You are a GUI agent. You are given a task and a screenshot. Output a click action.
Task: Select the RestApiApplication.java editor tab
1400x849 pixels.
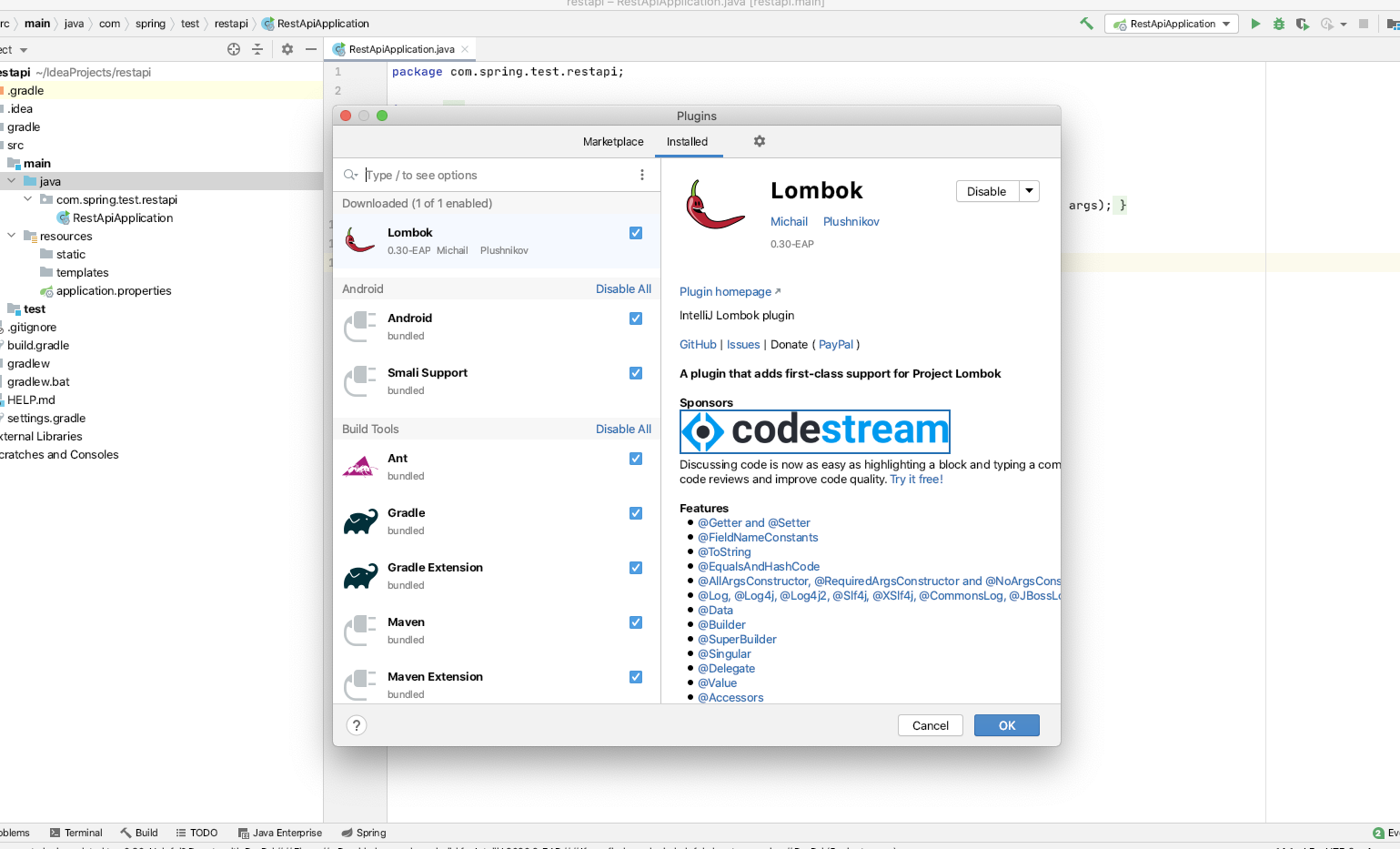pyautogui.click(x=400, y=49)
